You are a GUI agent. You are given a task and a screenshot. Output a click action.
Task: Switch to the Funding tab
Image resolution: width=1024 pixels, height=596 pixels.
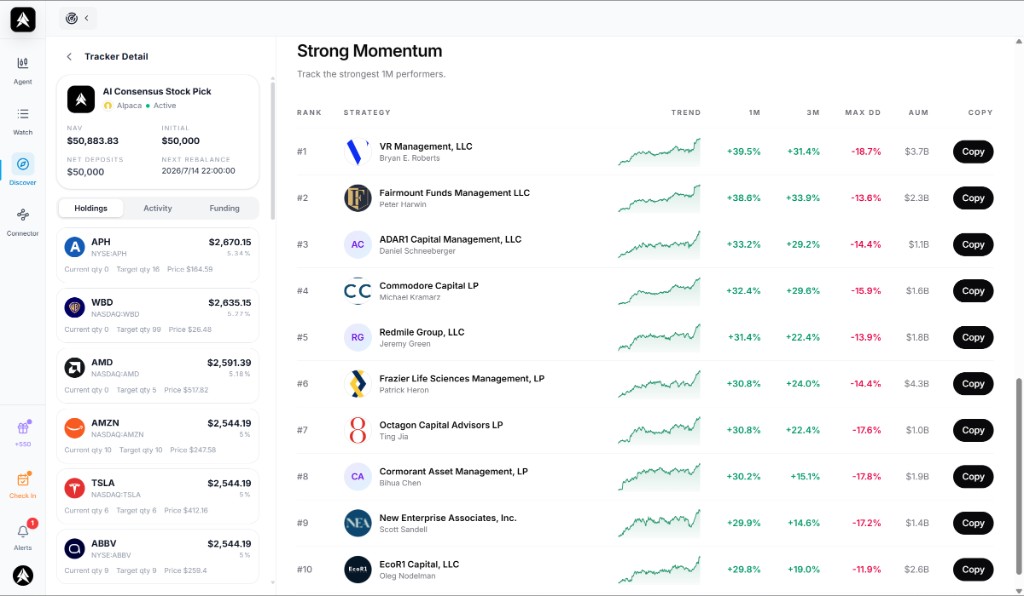(x=224, y=208)
